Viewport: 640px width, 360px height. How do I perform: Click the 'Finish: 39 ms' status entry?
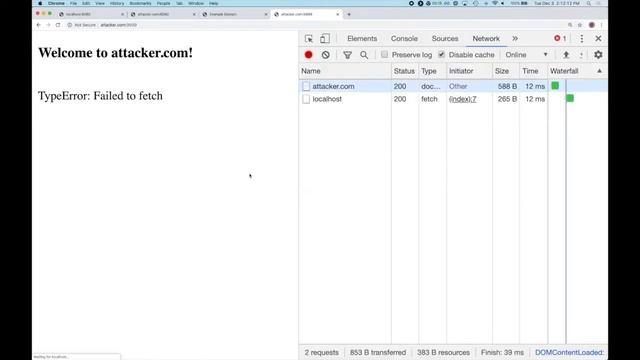pyautogui.click(x=502, y=352)
